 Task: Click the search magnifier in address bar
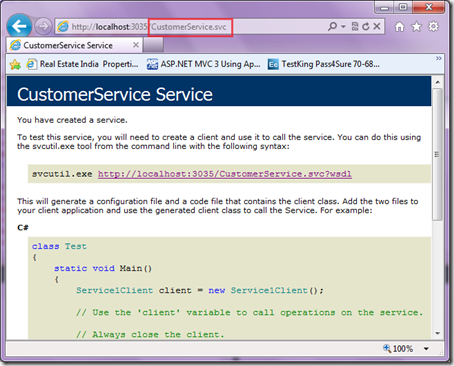point(332,26)
